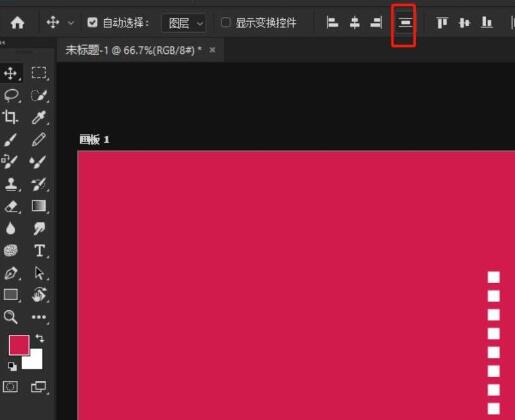Select the Horizontal Type tool
This screenshot has width=515, height=420.
(39, 251)
